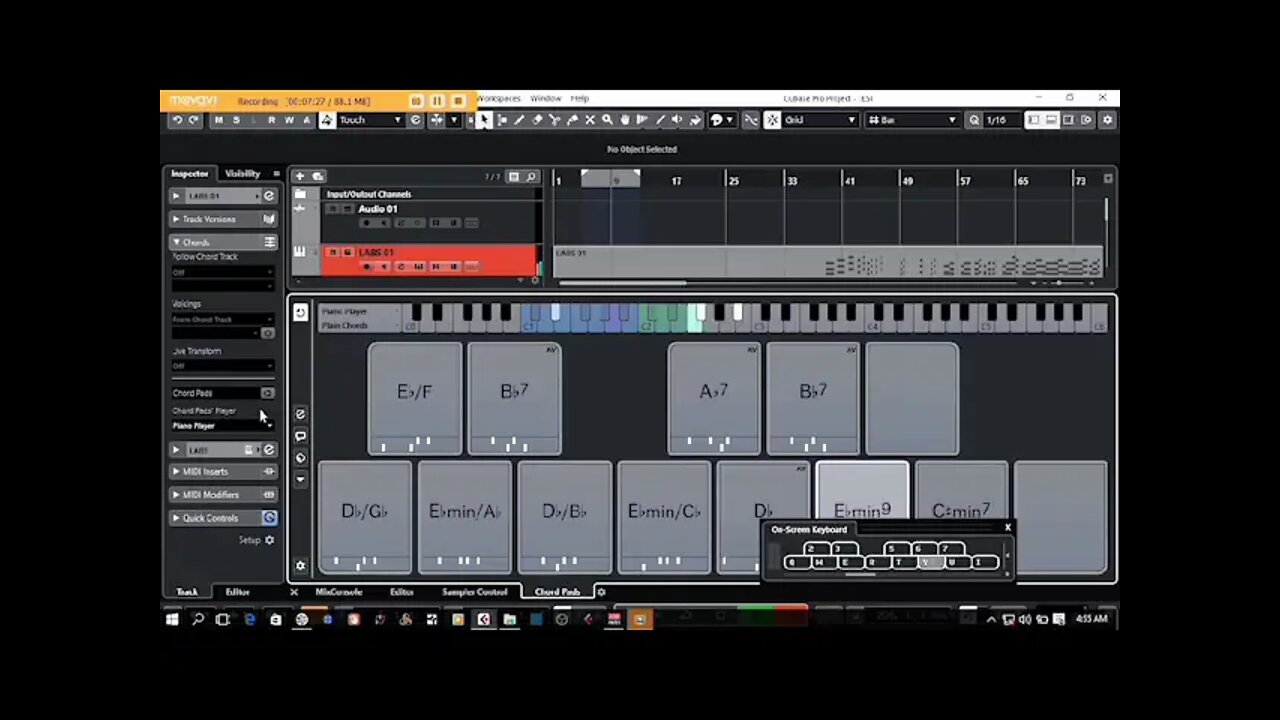Click the Chord Pads tag icon
The width and height of the screenshot is (1280, 720).
[x=300, y=458]
